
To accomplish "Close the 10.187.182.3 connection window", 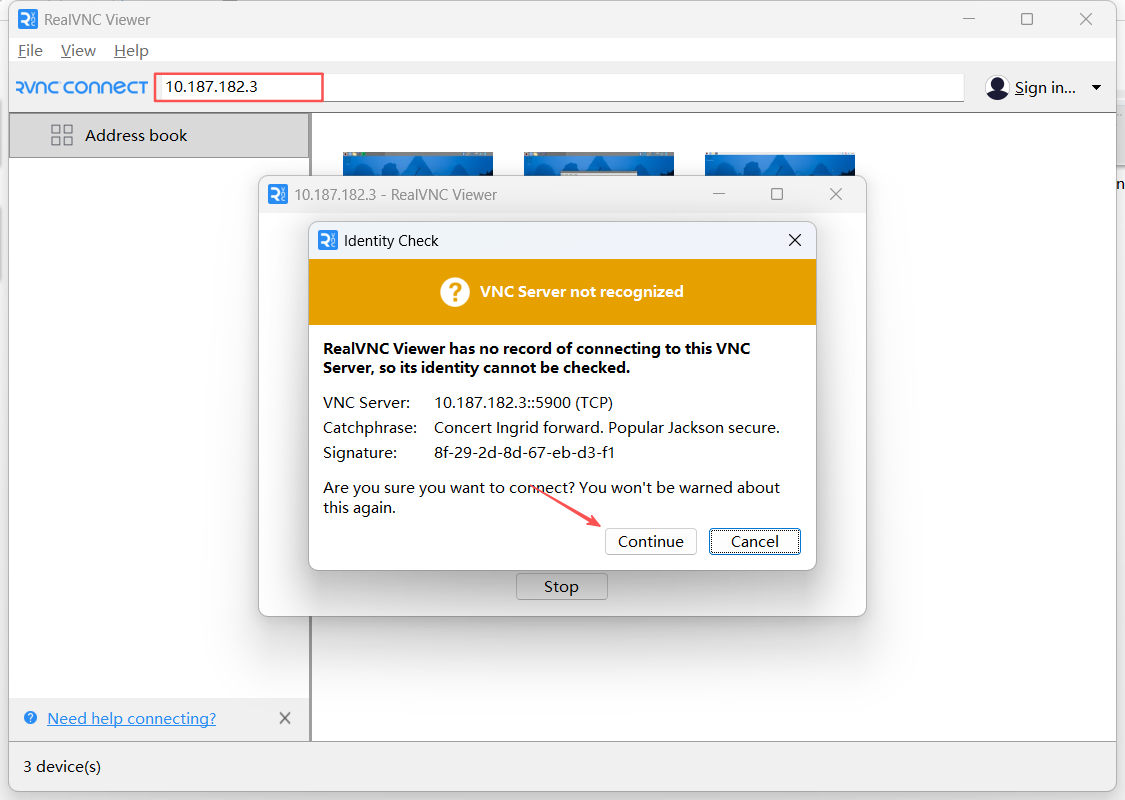I will [836, 194].
